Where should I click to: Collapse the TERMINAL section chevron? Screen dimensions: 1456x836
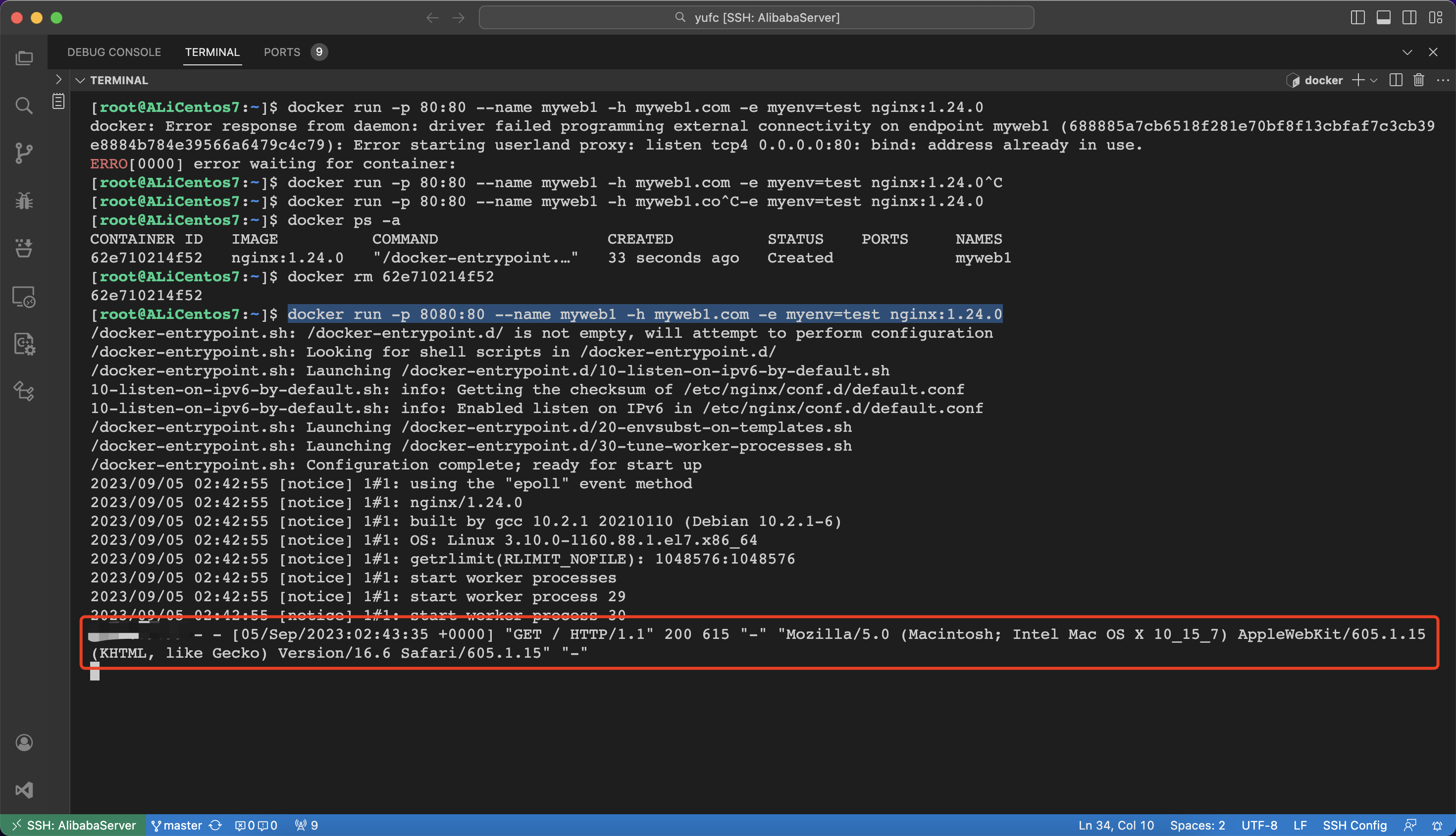point(80,80)
